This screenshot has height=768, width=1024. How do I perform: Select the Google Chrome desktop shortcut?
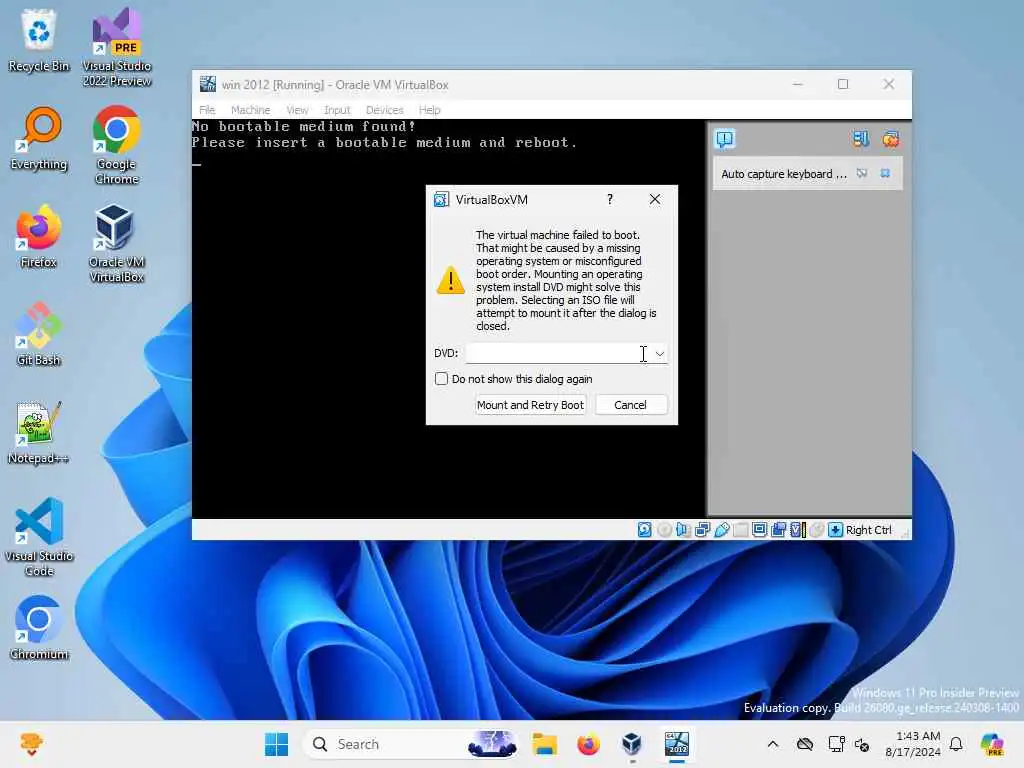click(x=117, y=146)
